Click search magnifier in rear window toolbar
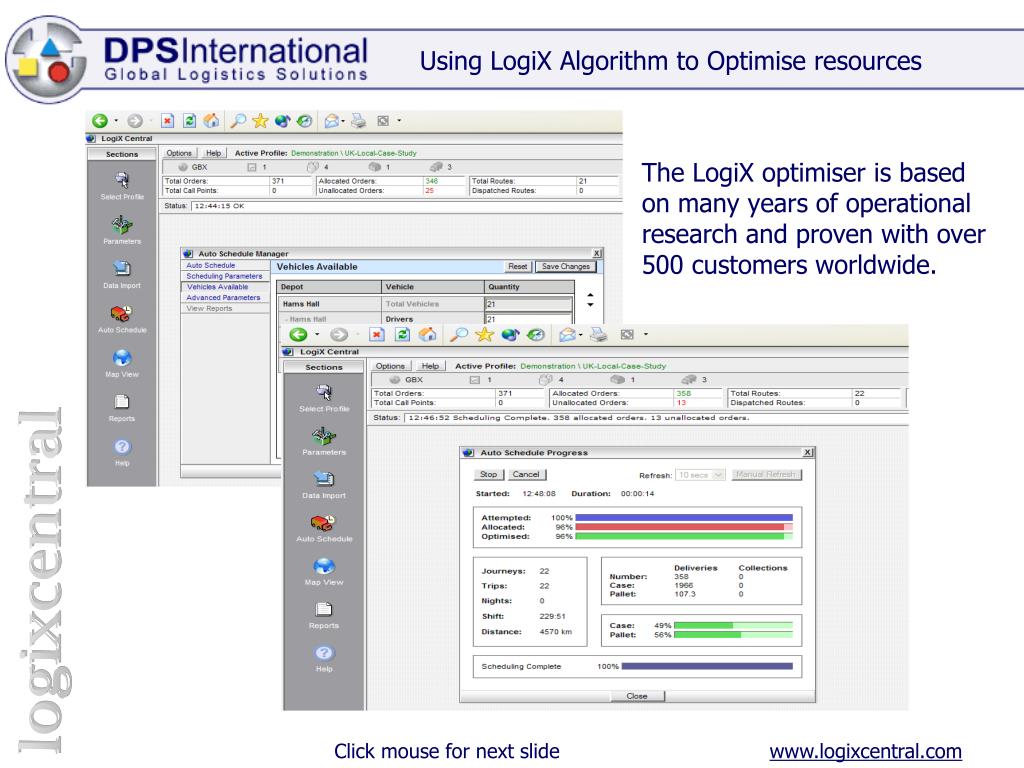Image resolution: width=1024 pixels, height=768 pixels. [238, 121]
